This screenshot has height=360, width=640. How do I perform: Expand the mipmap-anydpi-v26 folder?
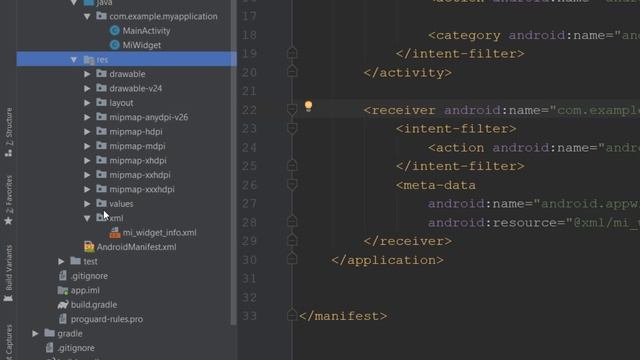click(87, 117)
